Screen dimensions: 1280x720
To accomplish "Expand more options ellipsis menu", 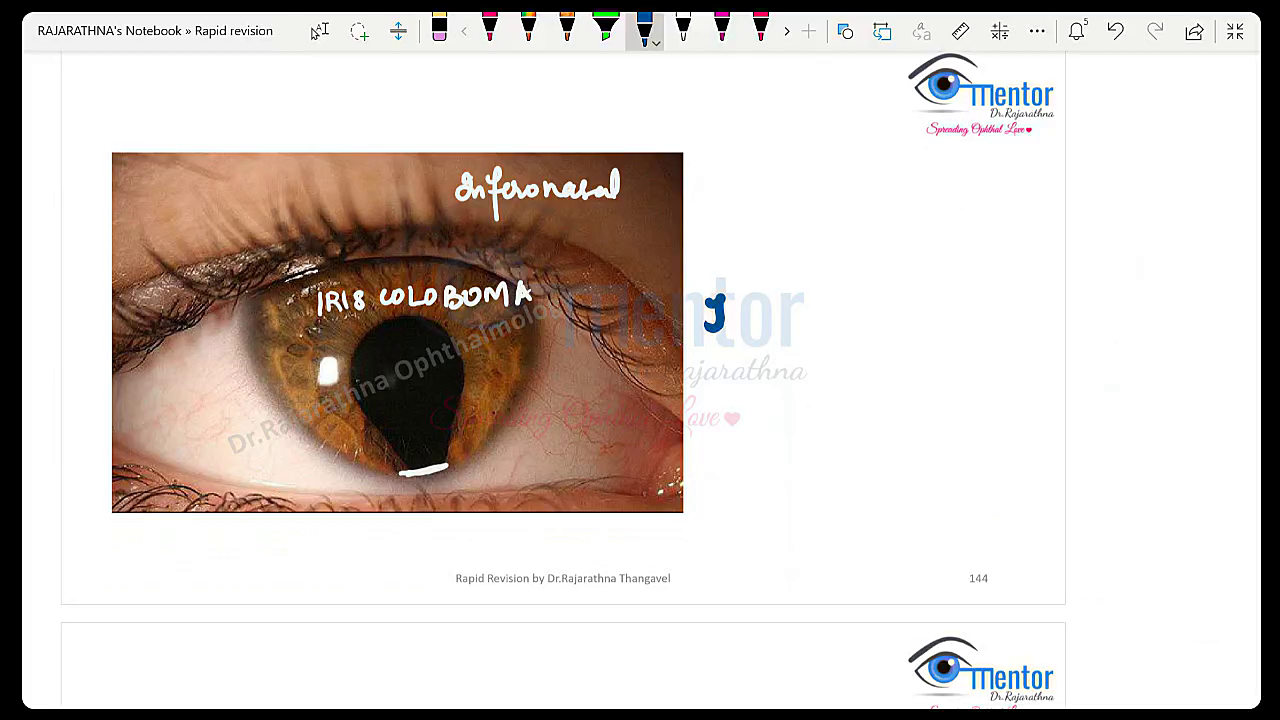I will point(1037,32).
